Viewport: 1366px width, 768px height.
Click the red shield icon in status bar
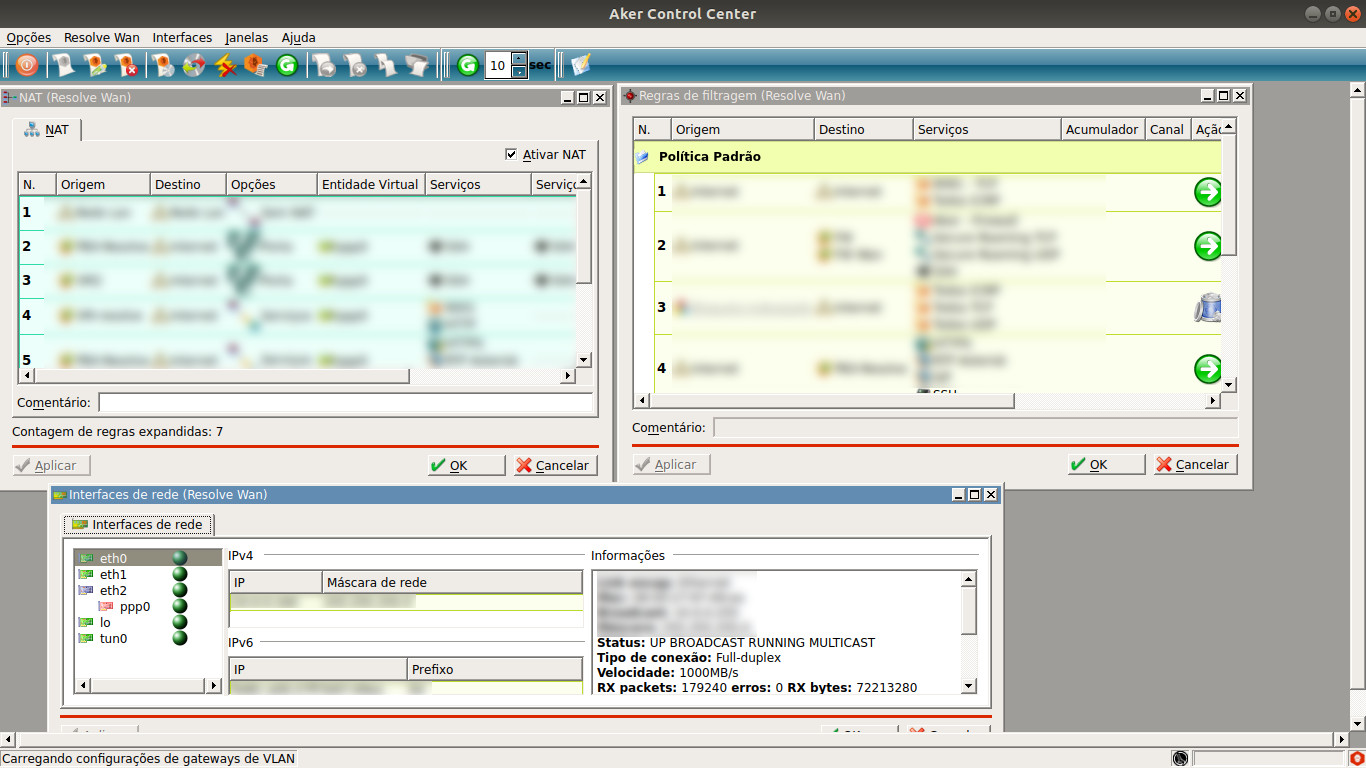coord(1356,759)
